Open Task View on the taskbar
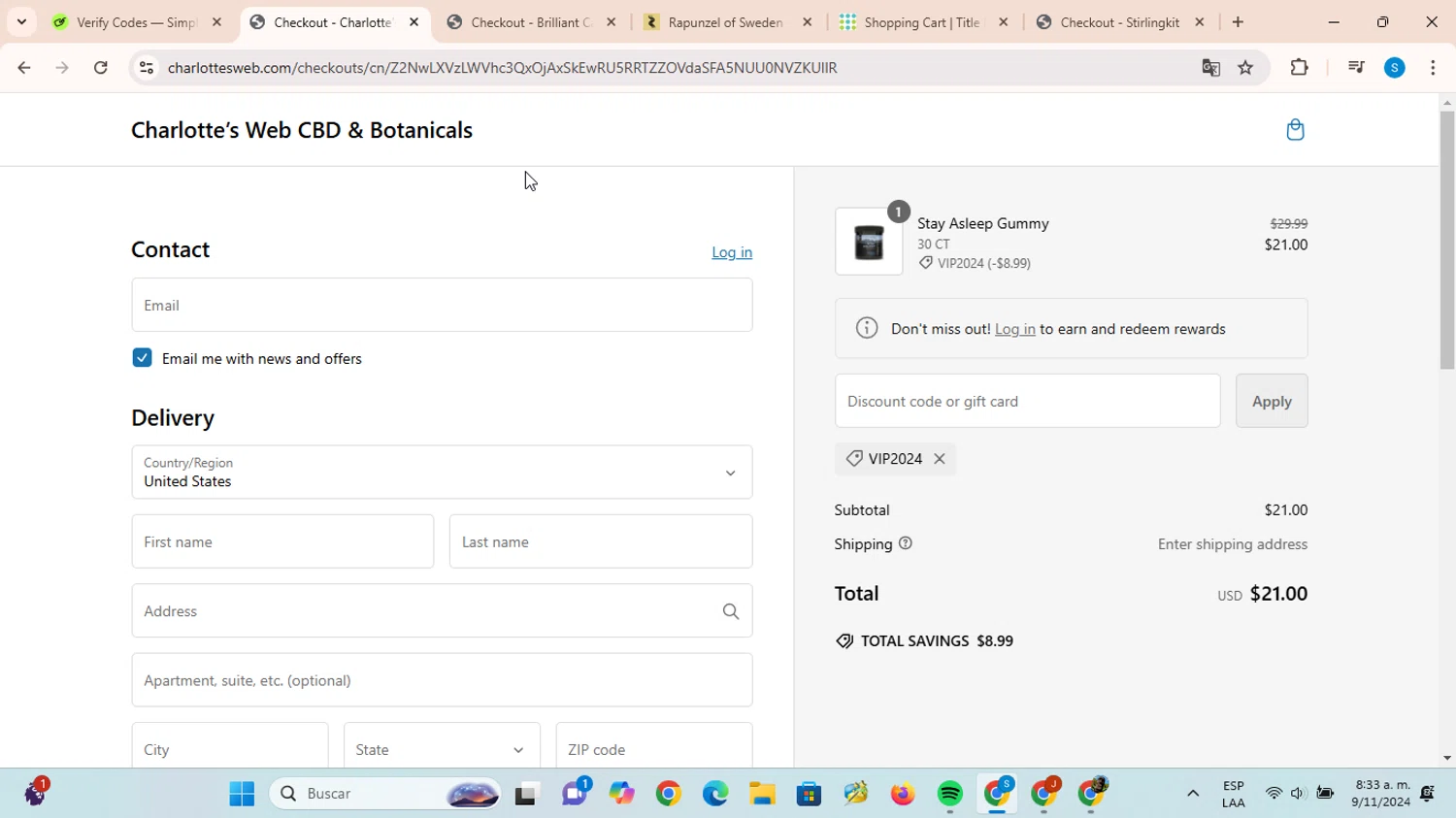Screen dimensions: 1456x818 [526, 794]
